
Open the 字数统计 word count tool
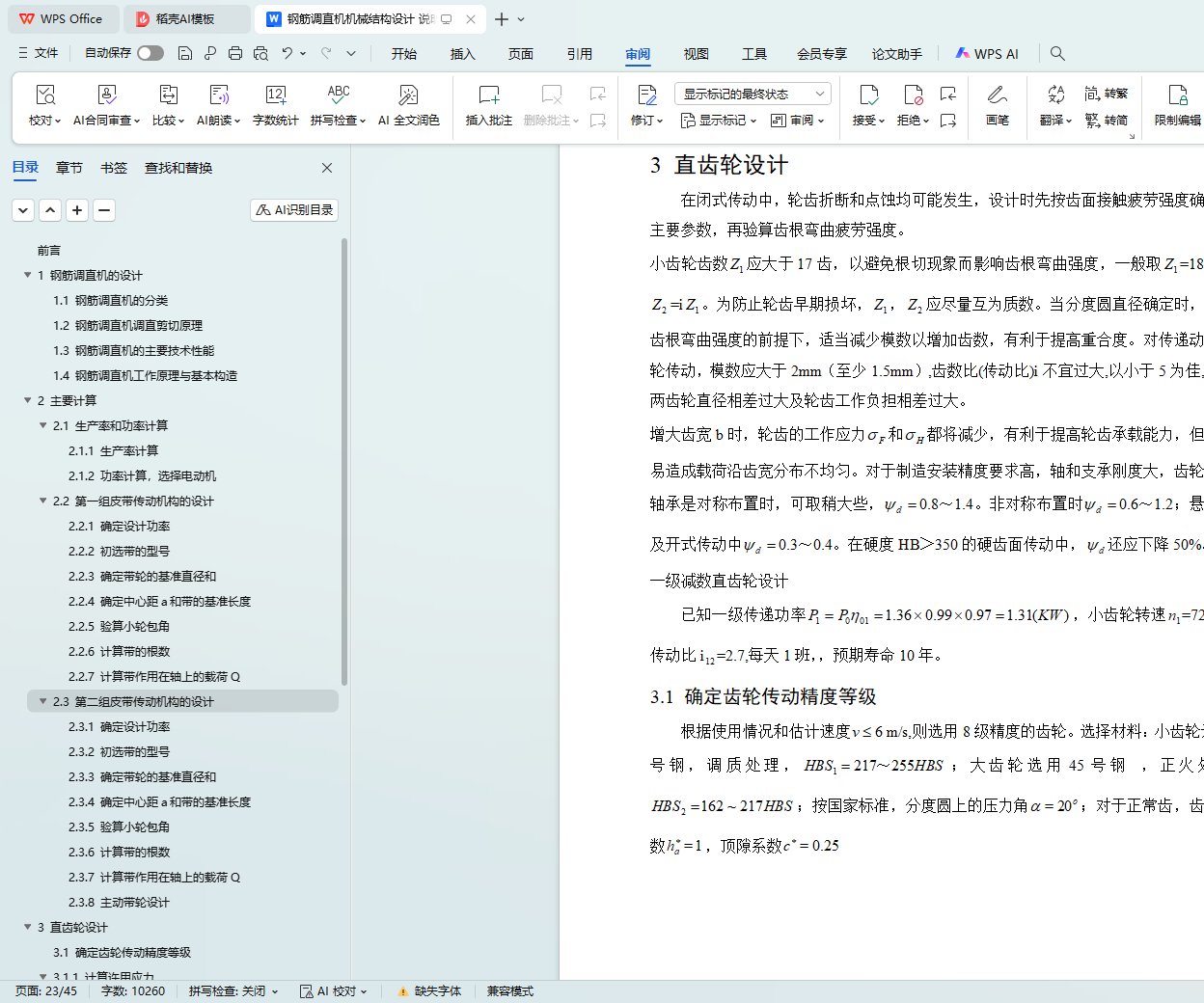275,105
